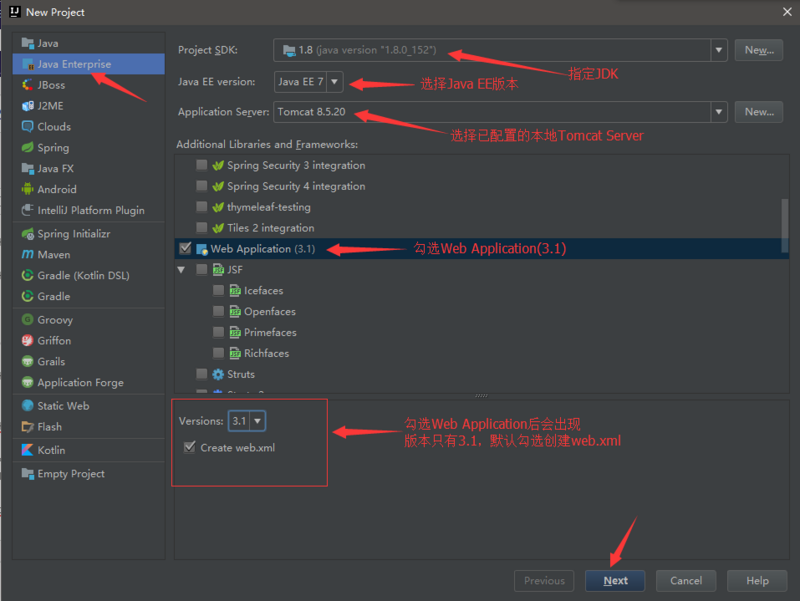The image size is (800, 601).
Task: Select Java Enterprise project type
Action: (89, 64)
